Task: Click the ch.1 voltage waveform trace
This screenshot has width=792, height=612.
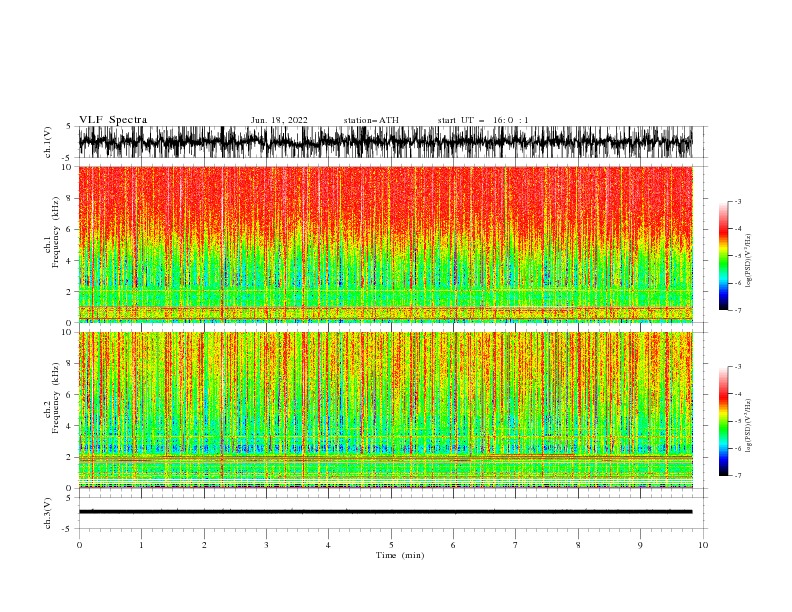Action: coord(385,142)
